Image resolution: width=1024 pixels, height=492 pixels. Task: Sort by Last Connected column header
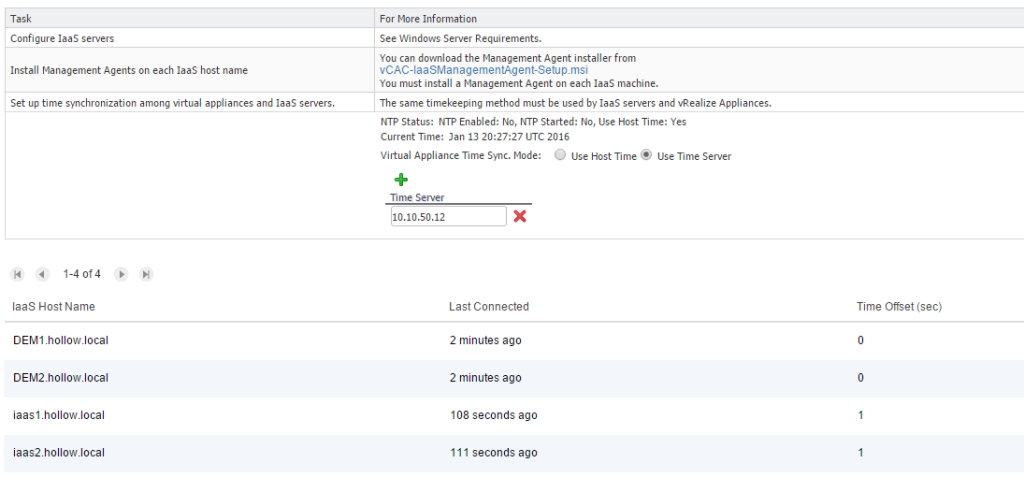pyautogui.click(x=489, y=306)
